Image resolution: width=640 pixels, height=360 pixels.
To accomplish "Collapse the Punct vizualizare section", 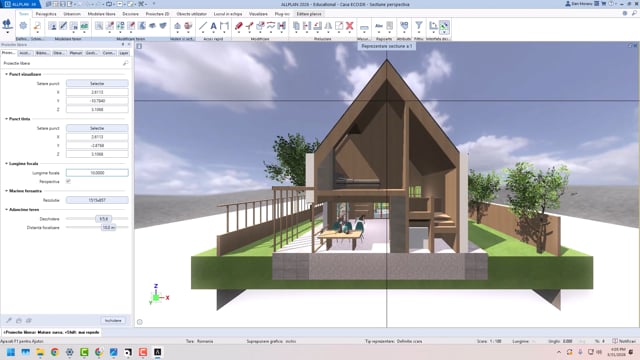I will coord(6,74).
